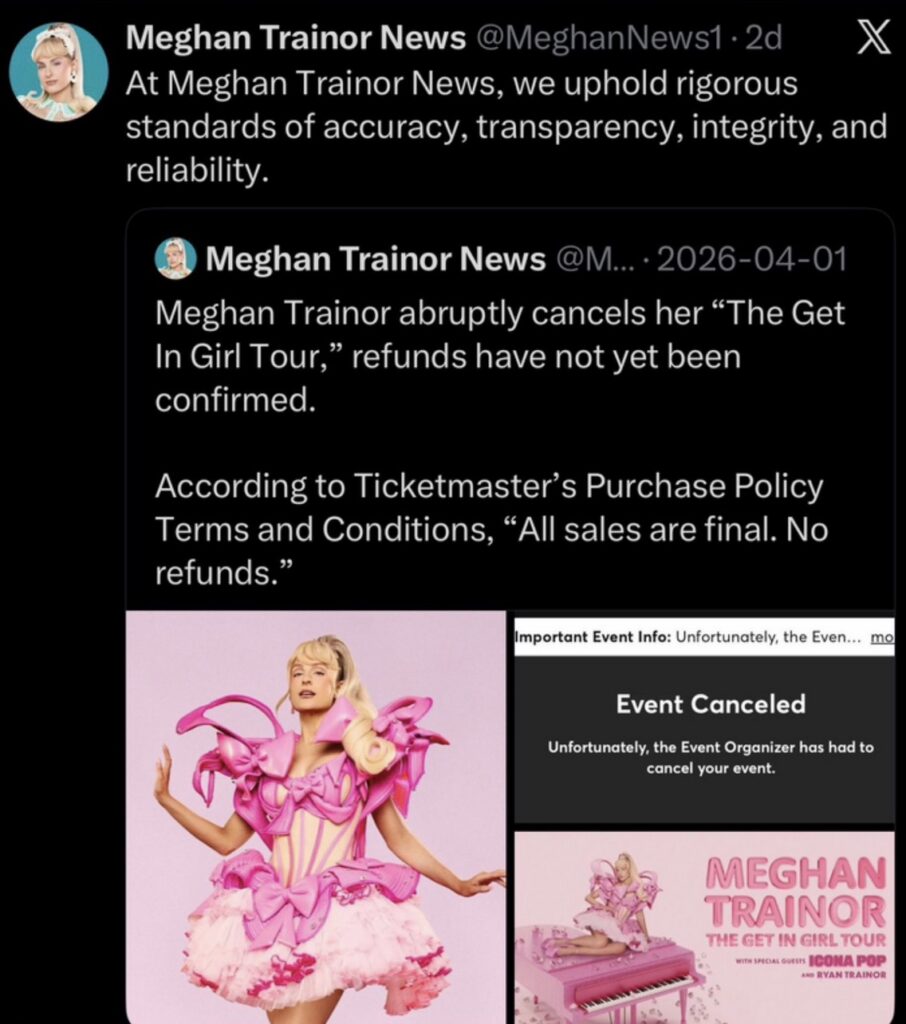Open @MeghanNews1 handle link

pyautogui.click(x=600, y=38)
